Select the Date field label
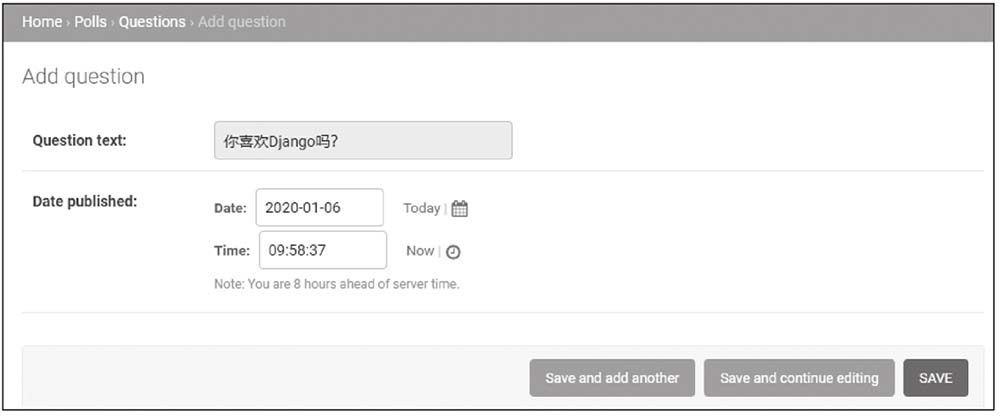1000x416 pixels. pos(230,208)
